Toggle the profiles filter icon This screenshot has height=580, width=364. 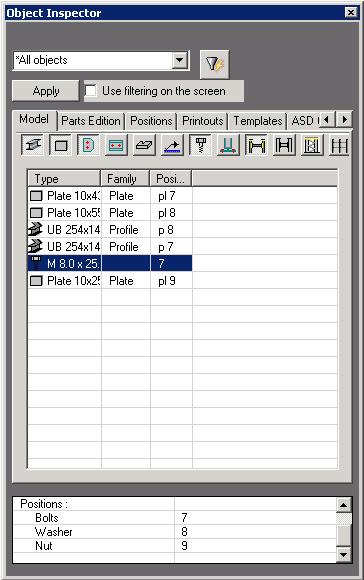33,145
